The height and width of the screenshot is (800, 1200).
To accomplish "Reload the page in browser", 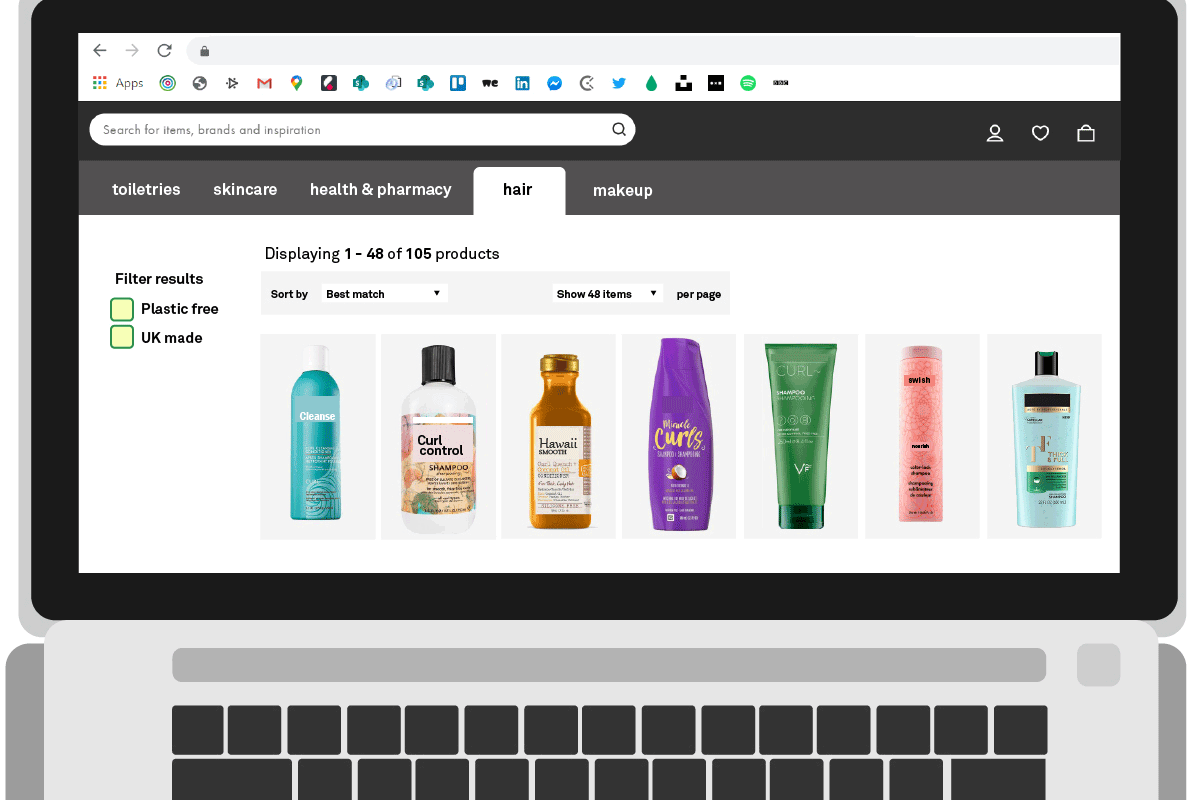I will point(165,51).
